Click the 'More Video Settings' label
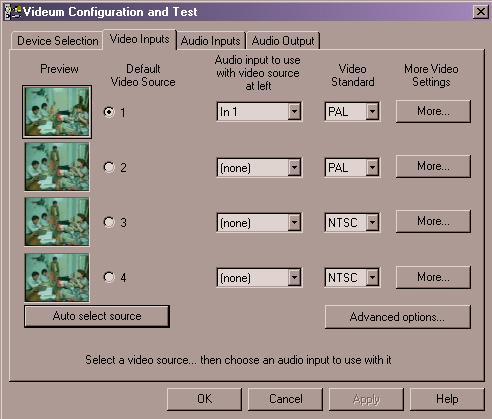492x419 pixels. (x=431, y=75)
